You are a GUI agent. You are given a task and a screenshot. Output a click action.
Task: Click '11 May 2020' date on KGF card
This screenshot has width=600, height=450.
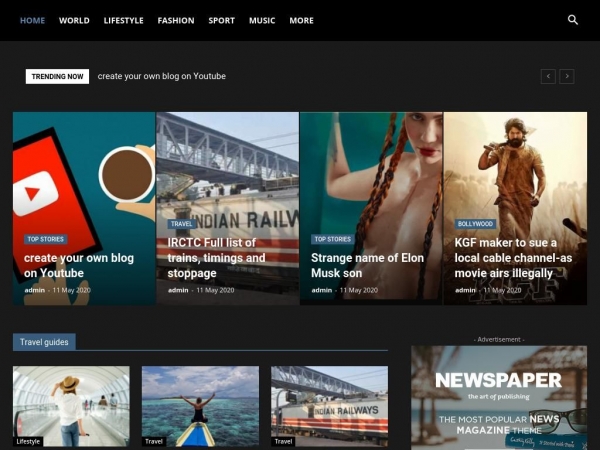click(502, 290)
